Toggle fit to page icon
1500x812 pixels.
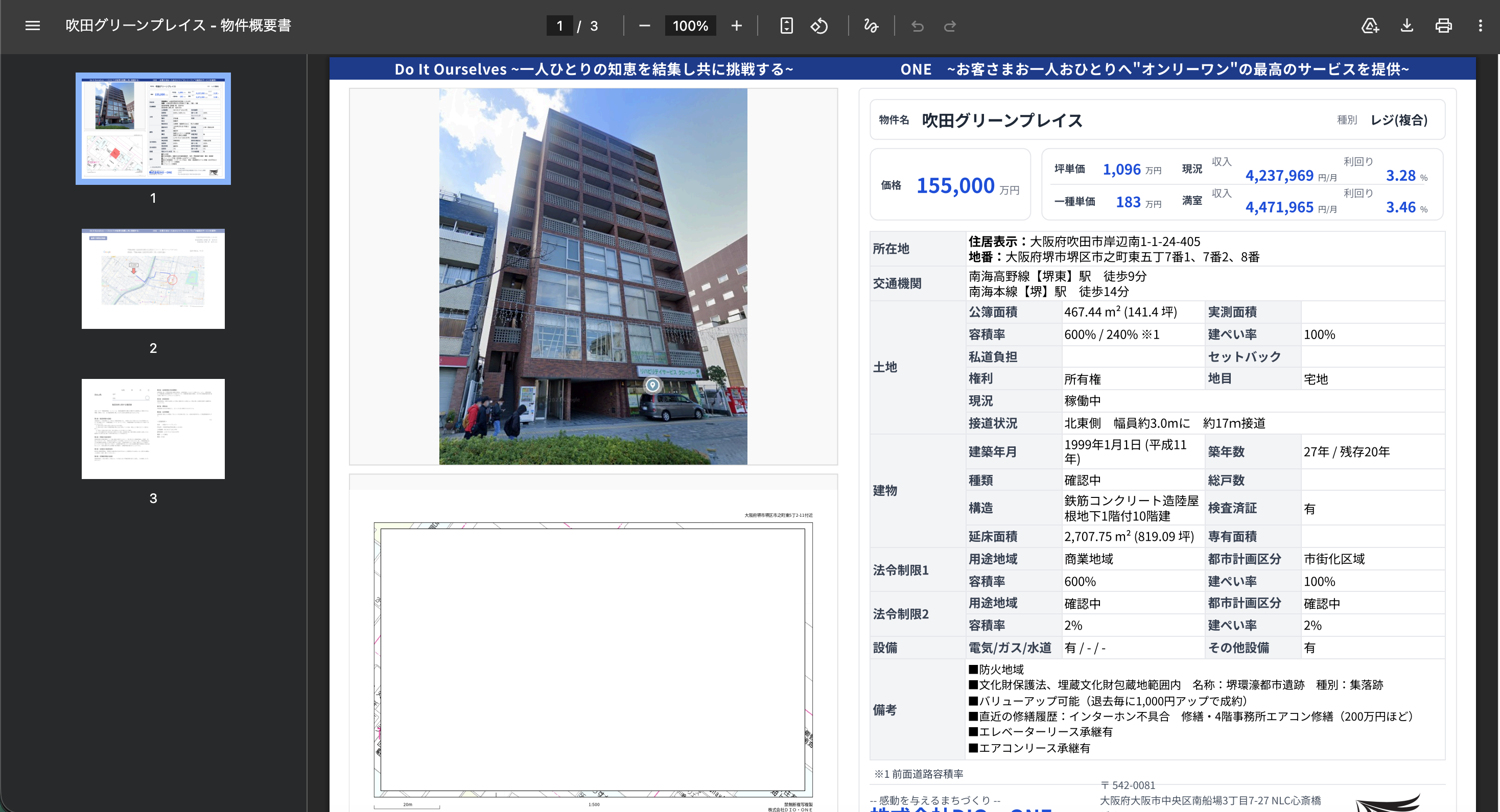point(786,26)
